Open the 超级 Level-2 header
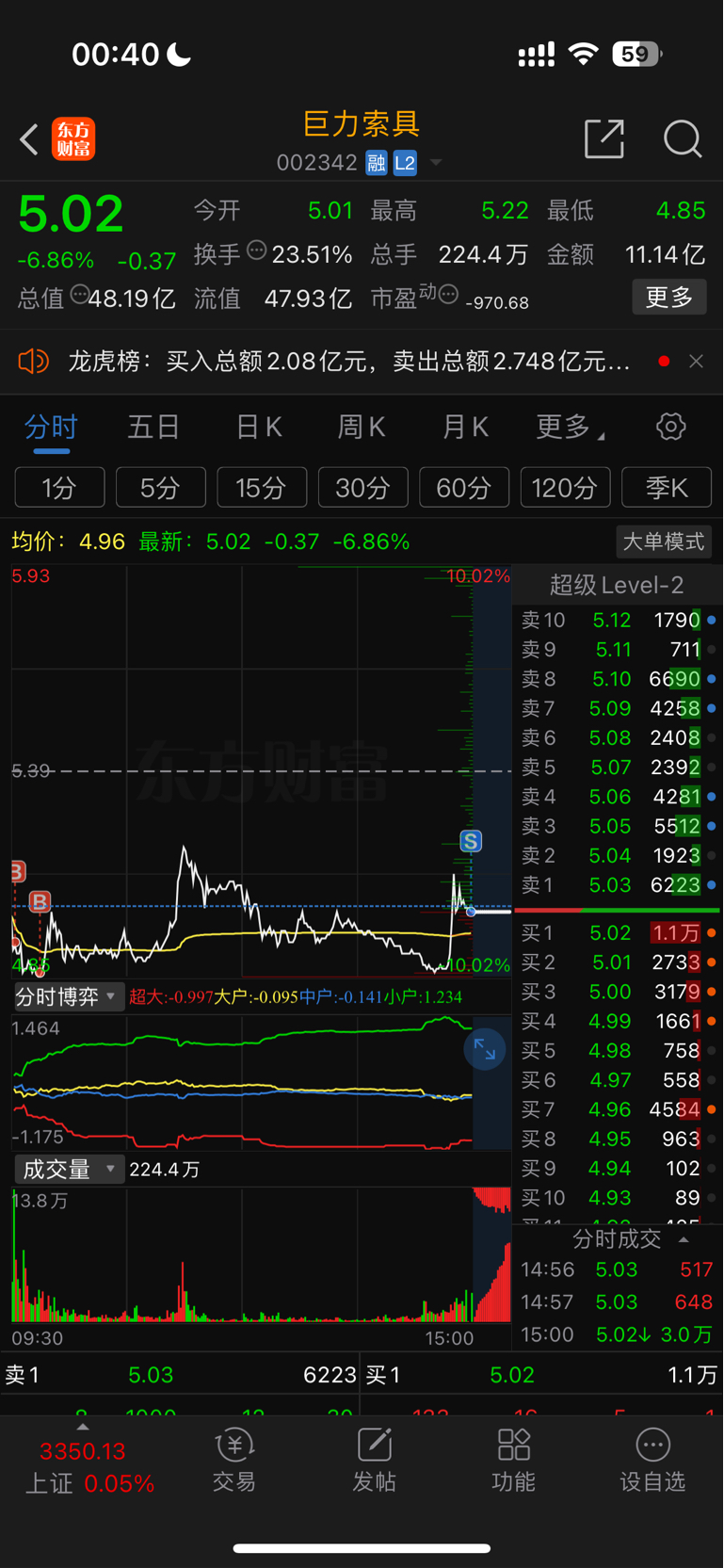 (x=617, y=585)
